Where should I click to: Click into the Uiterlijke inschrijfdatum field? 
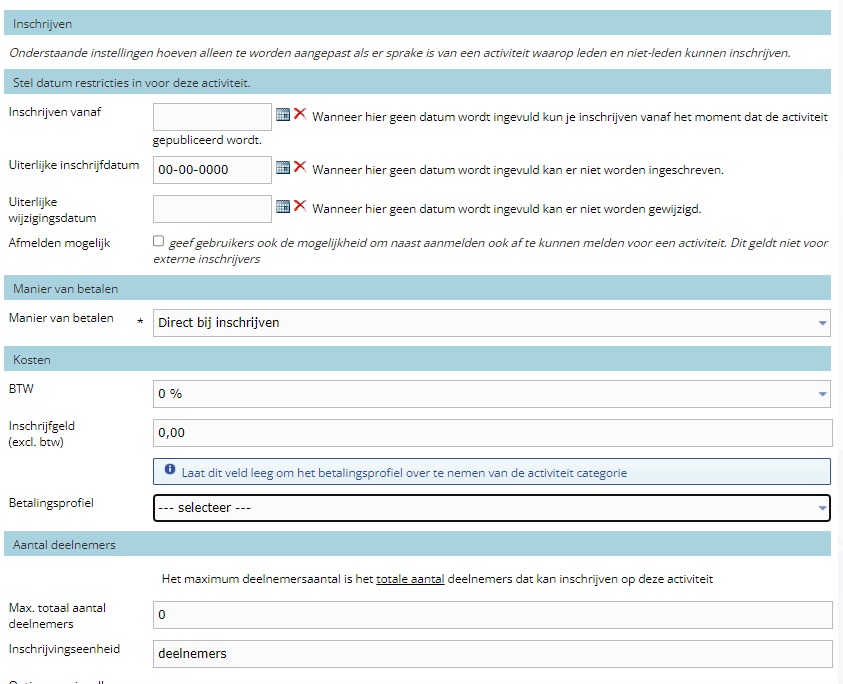tap(212, 170)
